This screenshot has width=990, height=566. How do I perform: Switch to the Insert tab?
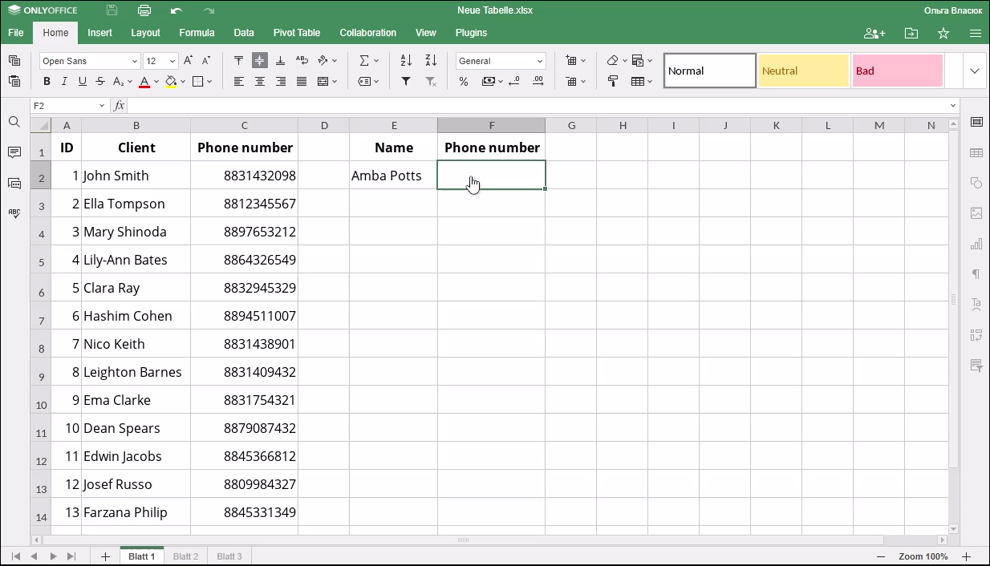[x=100, y=33]
